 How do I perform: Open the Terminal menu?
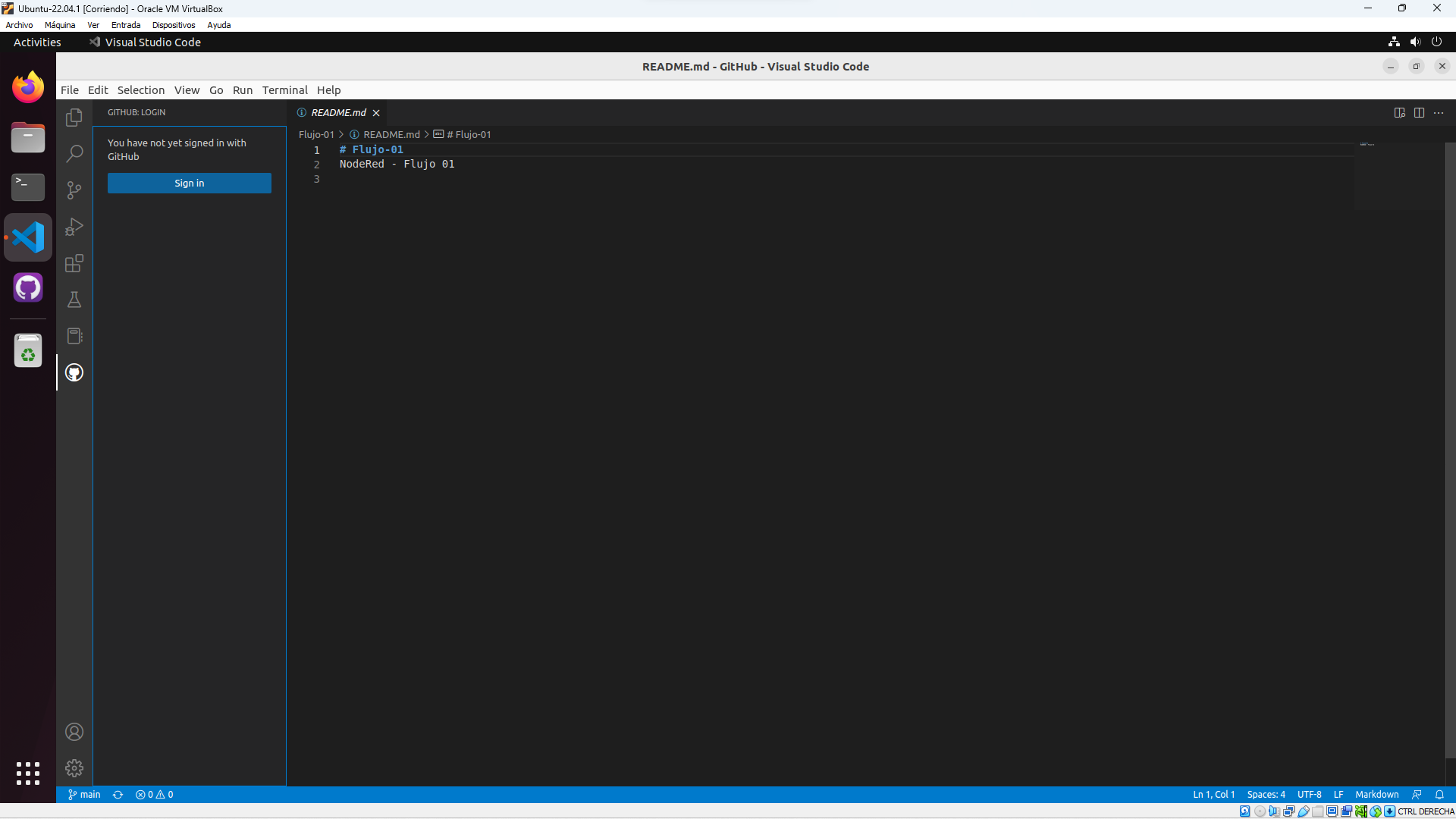284,89
